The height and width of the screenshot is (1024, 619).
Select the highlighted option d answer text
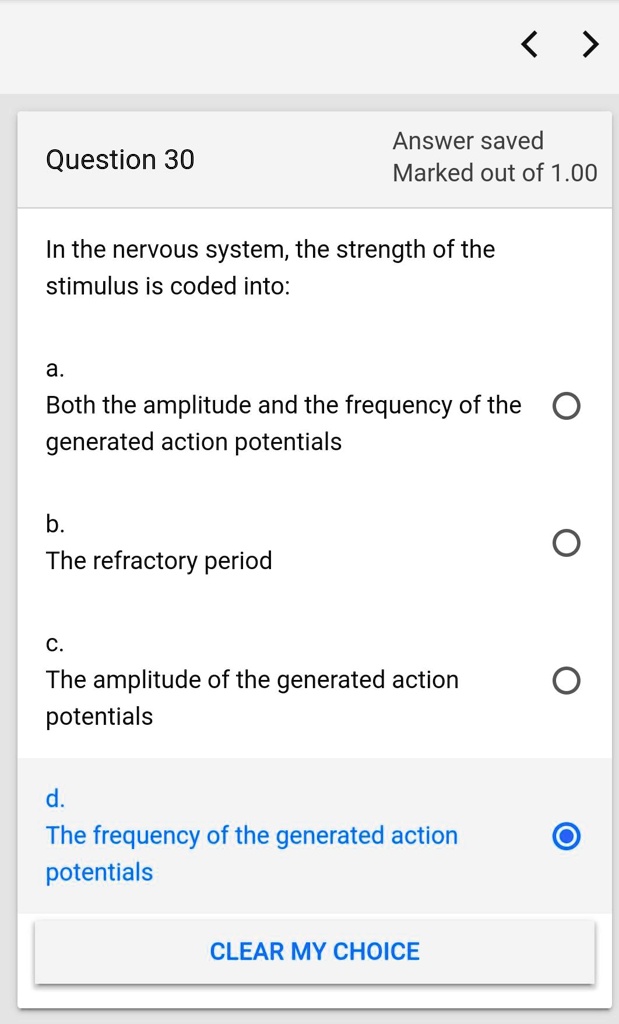tap(251, 853)
